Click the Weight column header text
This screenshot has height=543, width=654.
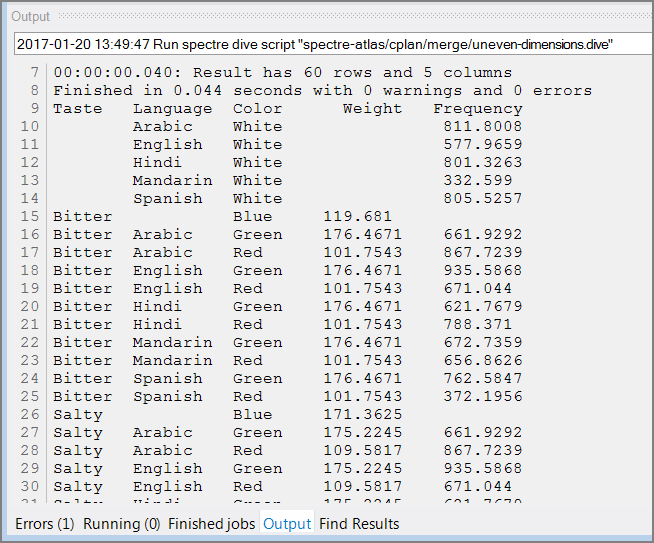click(x=372, y=109)
